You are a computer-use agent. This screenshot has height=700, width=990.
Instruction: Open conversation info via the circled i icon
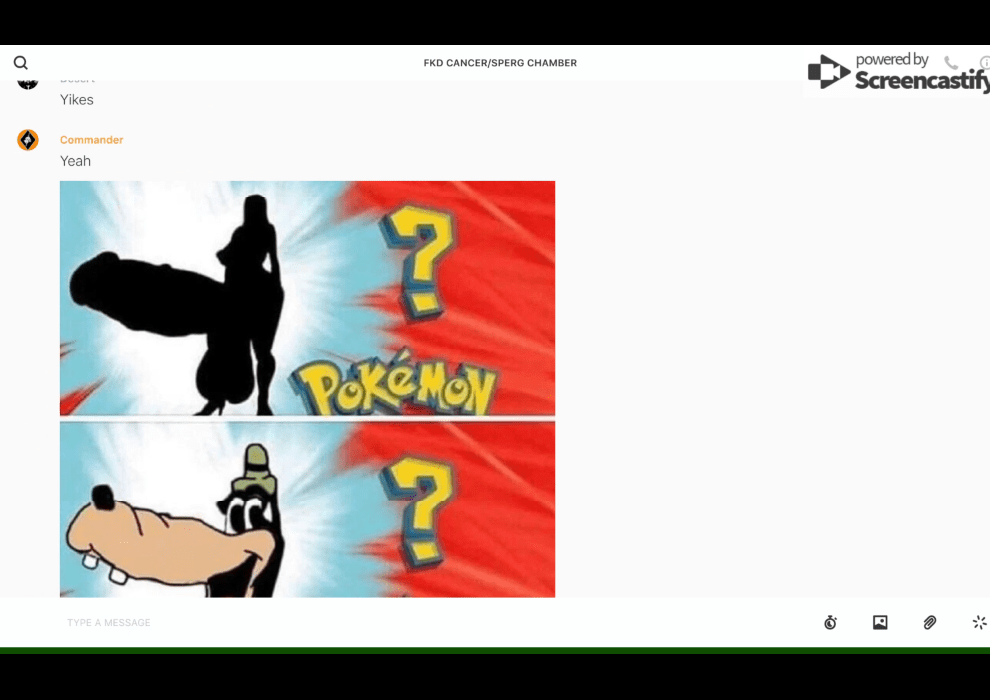(x=984, y=63)
